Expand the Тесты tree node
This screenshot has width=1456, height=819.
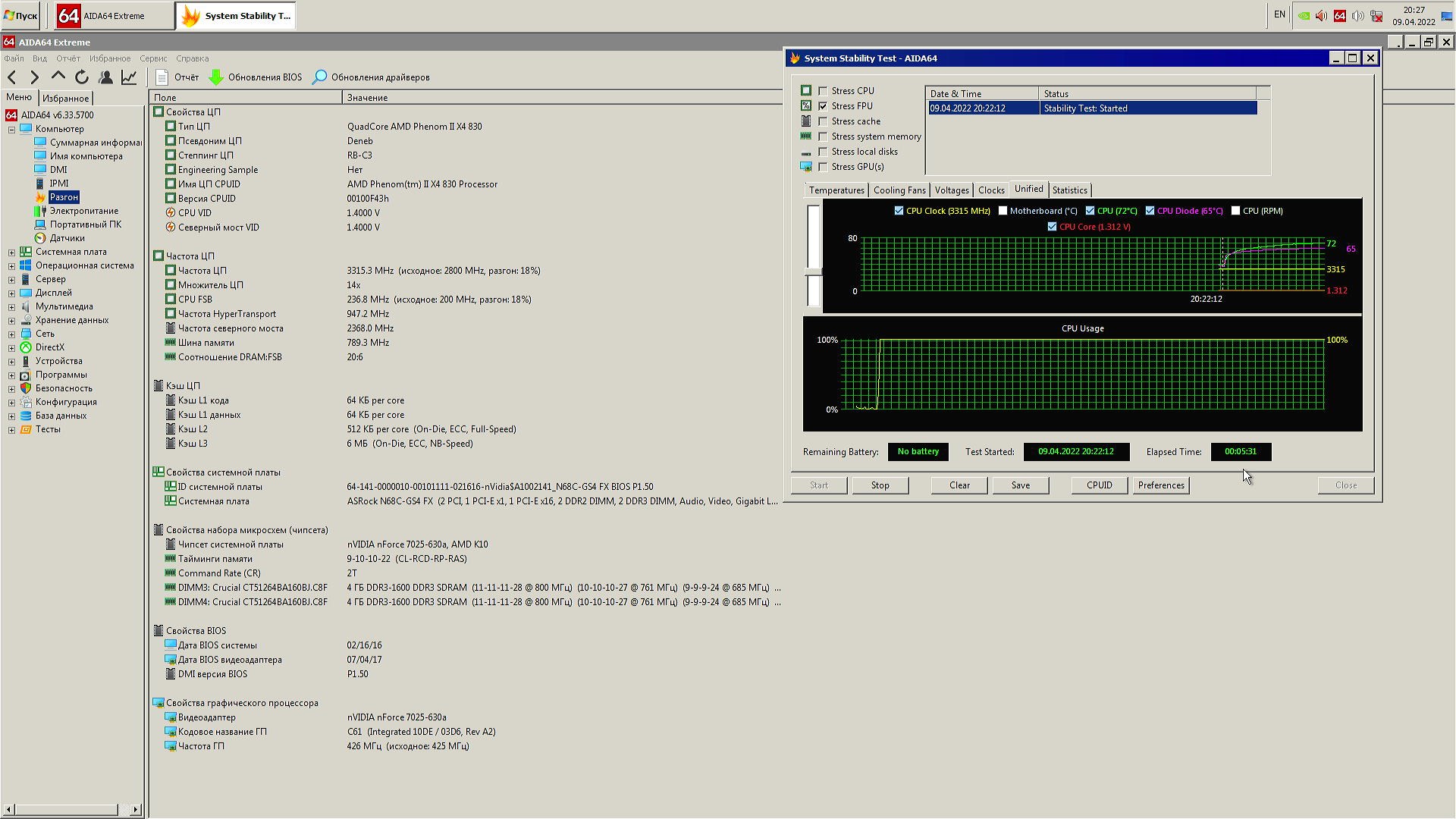coord(11,430)
